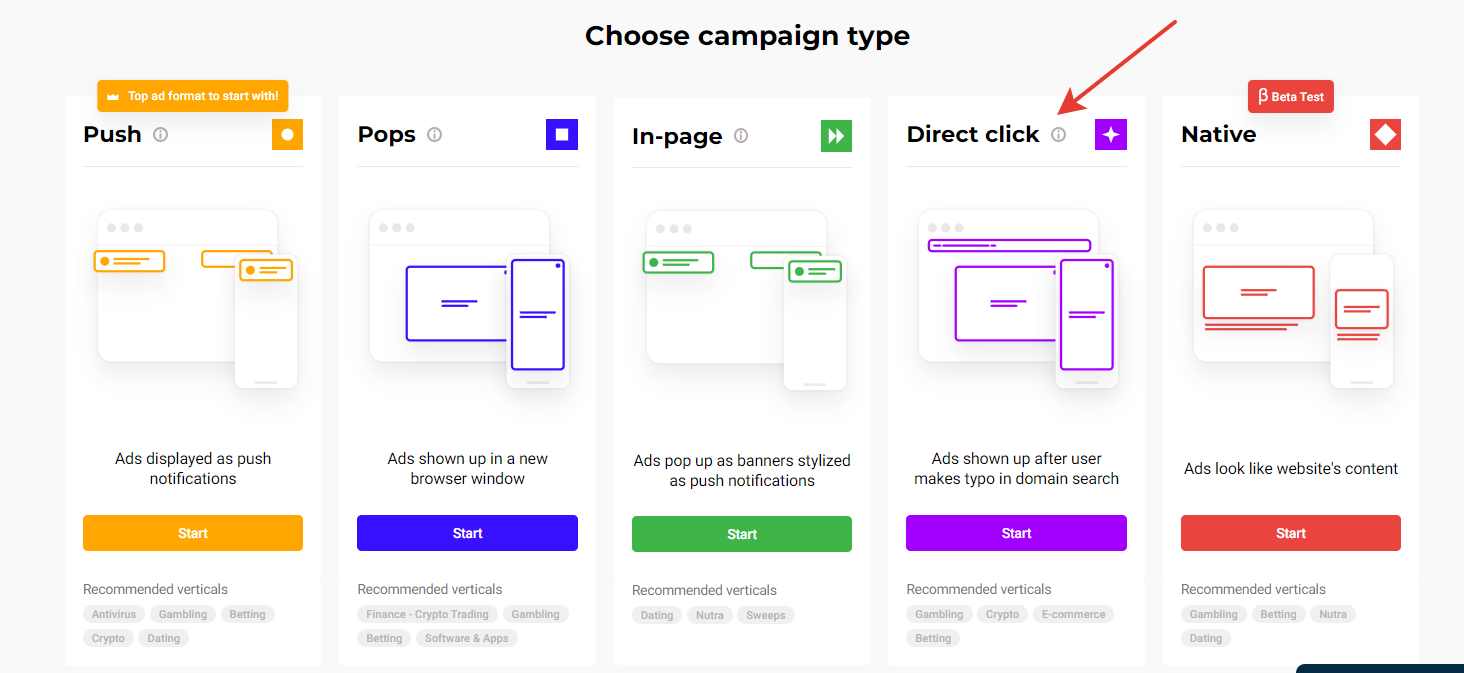This screenshot has width=1464, height=673.
Task: Start a Direct click campaign
Action: (x=1016, y=533)
